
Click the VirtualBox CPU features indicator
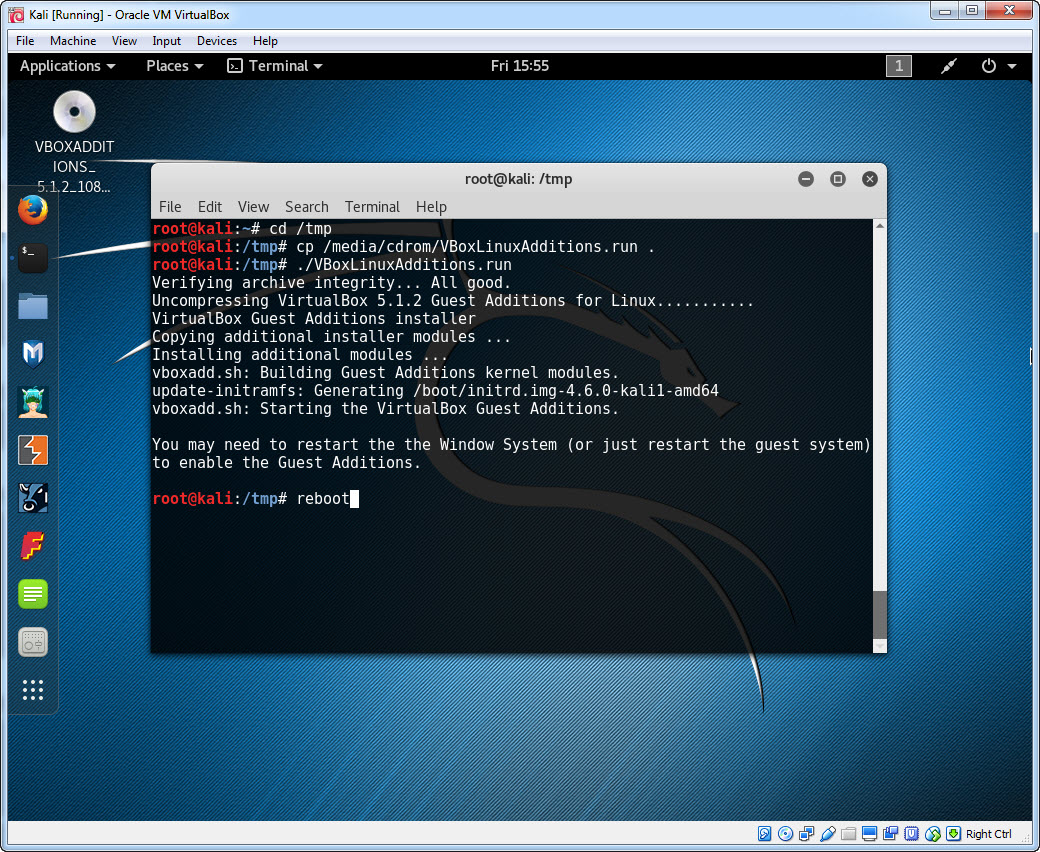[x=912, y=834]
